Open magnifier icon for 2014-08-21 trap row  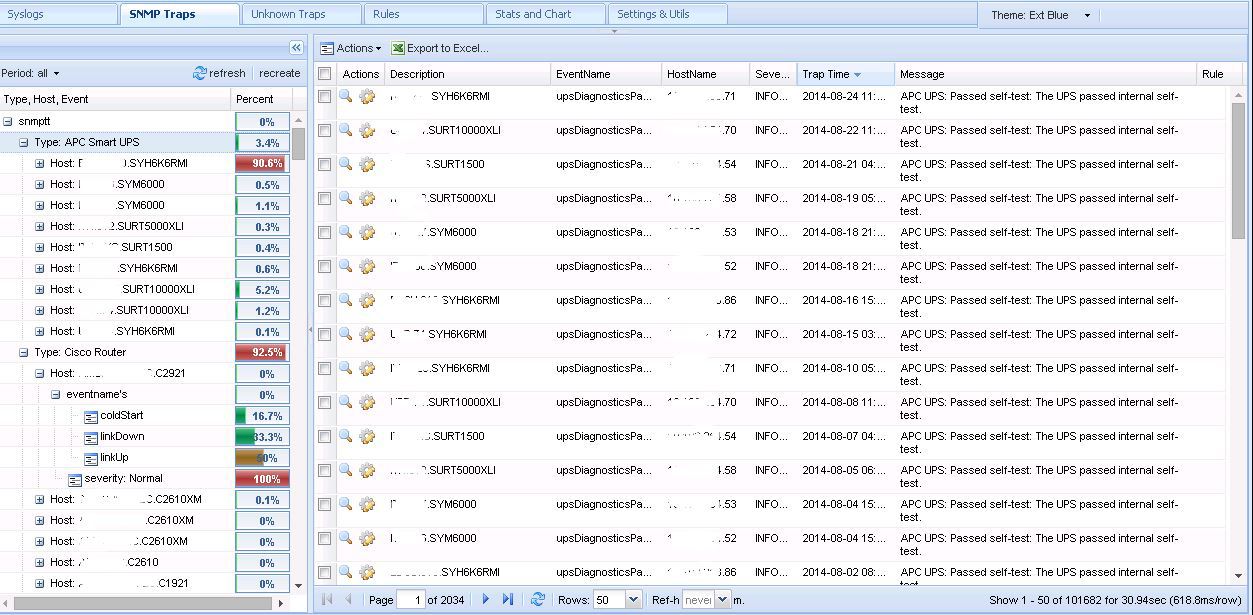[345, 164]
